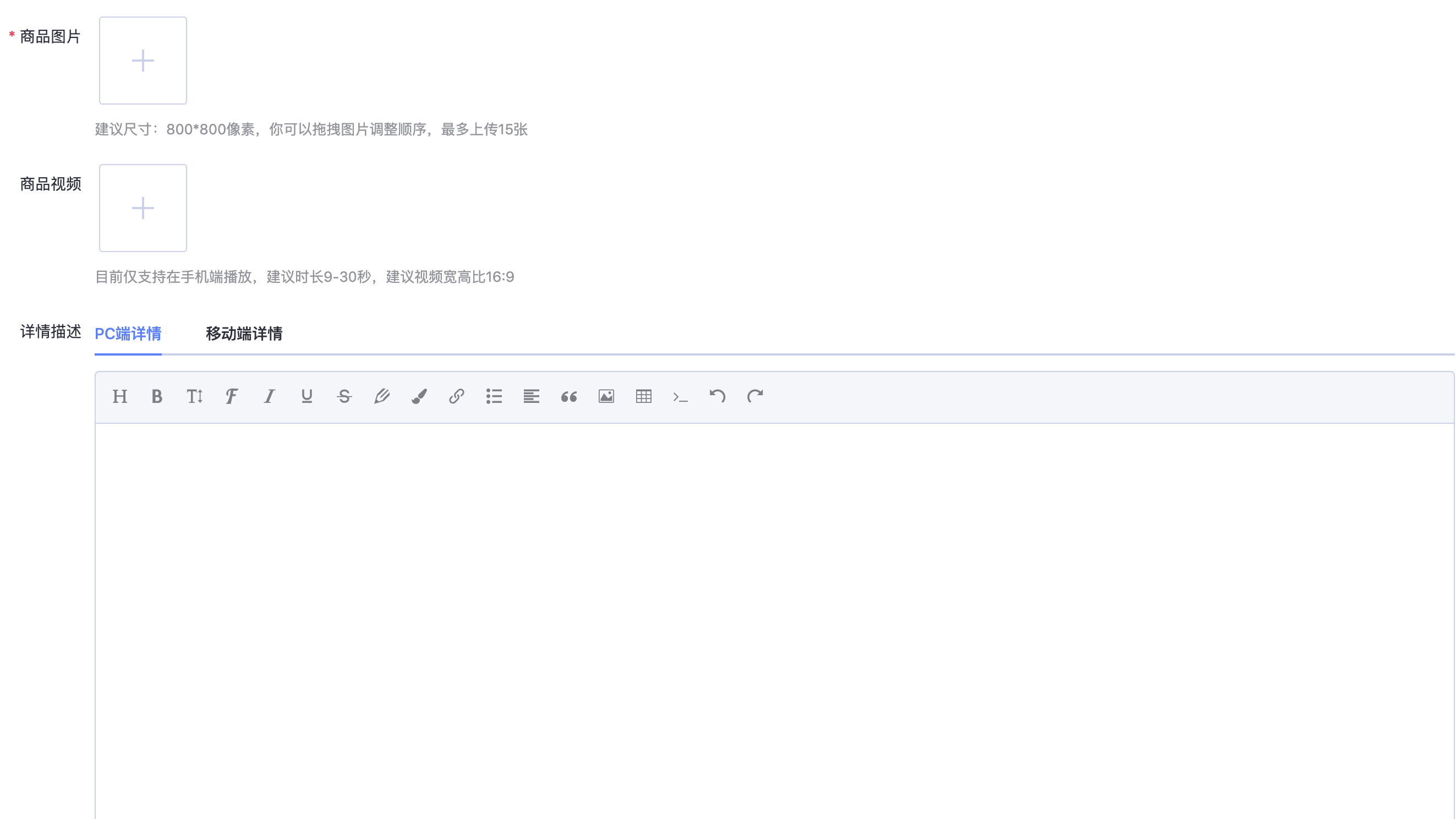Select the font family tool
Screen dimensions: 1456x819
[231, 396]
